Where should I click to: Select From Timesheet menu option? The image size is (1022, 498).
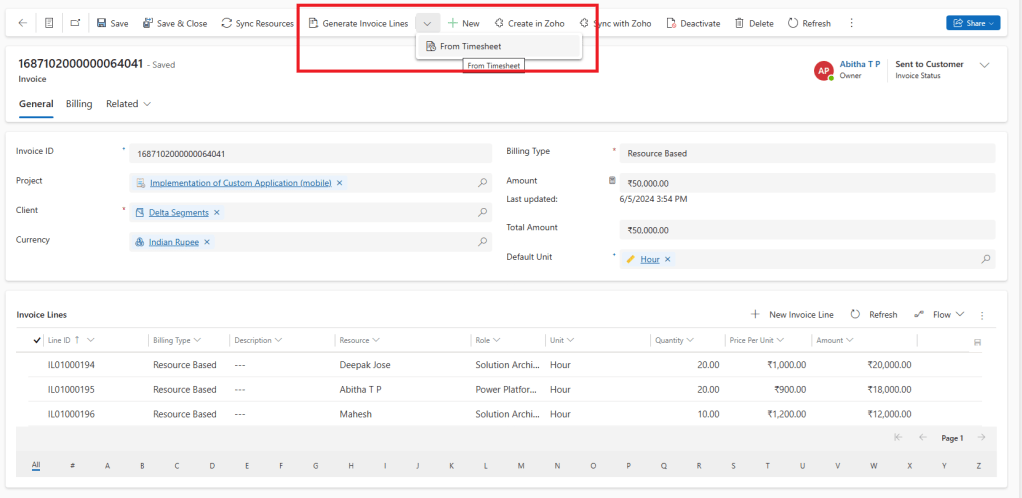(x=470, y=46)
